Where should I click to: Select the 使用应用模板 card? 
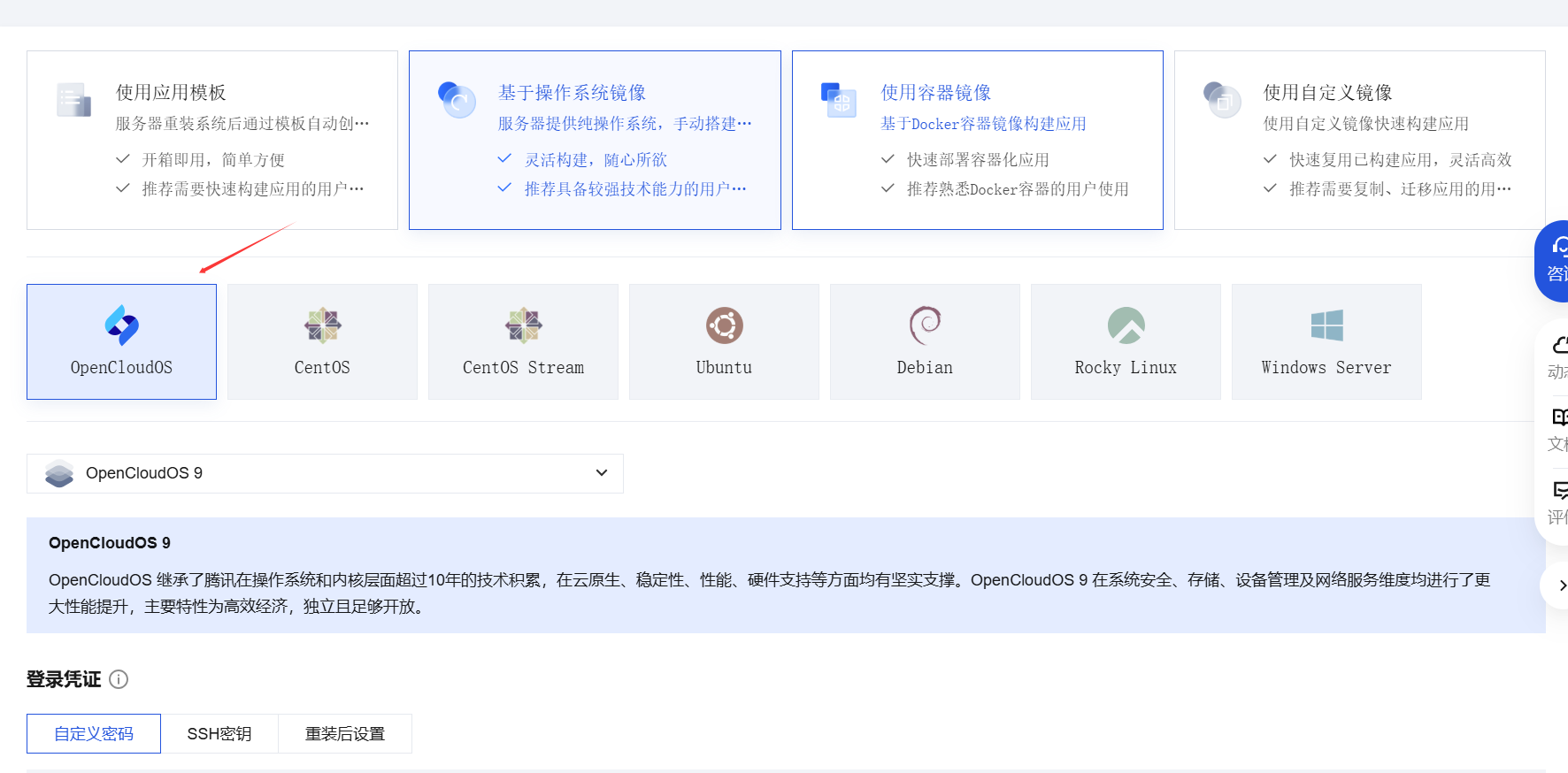tap(212, 140)
